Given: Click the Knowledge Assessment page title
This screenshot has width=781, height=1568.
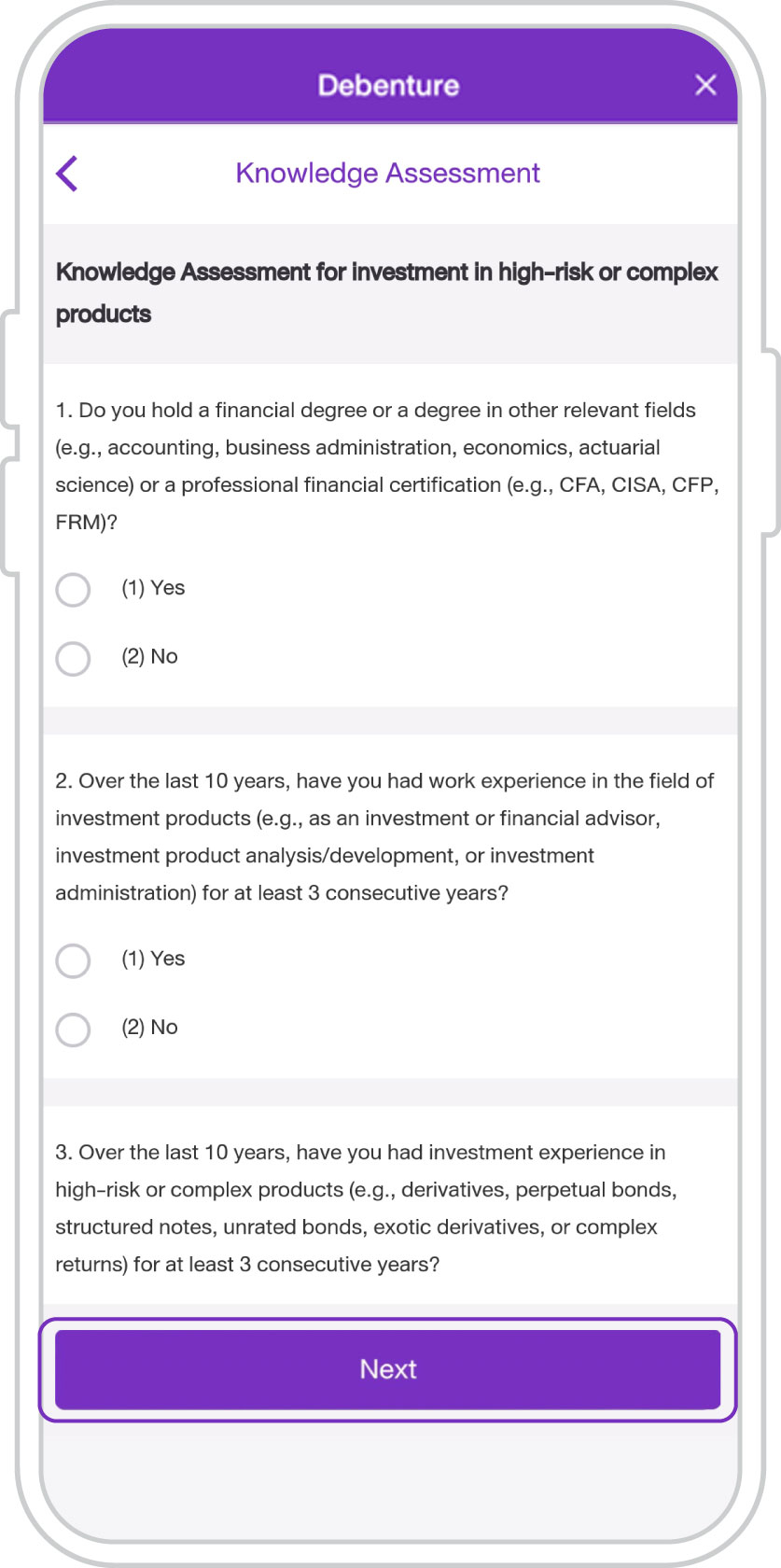Looking at the screenshot, I should [388, 174].
